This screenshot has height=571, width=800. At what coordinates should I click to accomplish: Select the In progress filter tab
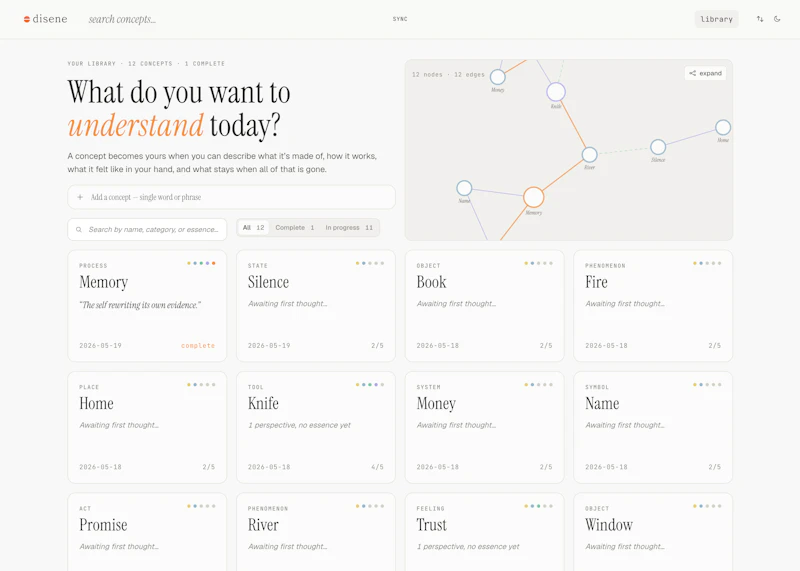(x=349, y=228)
